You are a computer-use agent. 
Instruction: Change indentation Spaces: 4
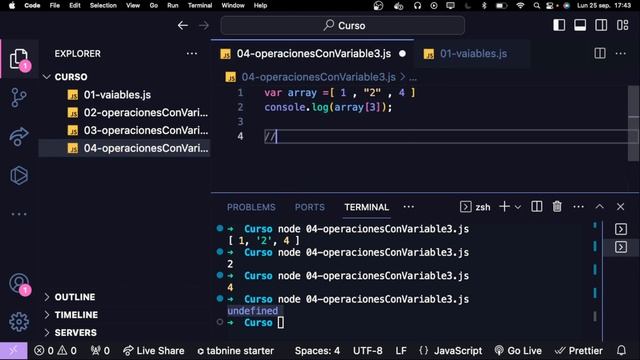(317, 351)
